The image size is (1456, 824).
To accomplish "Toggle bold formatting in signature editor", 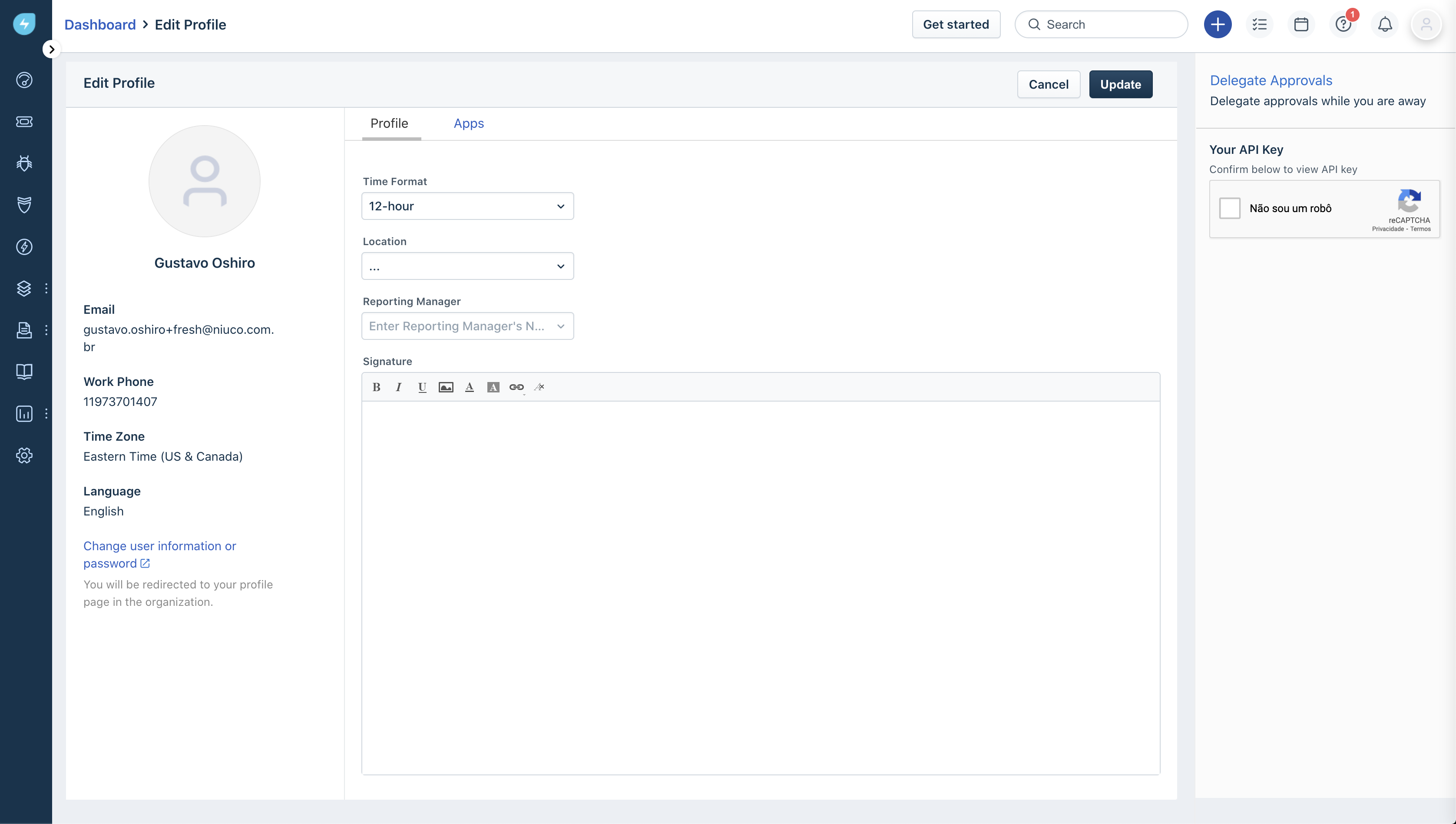I will 376,387.
